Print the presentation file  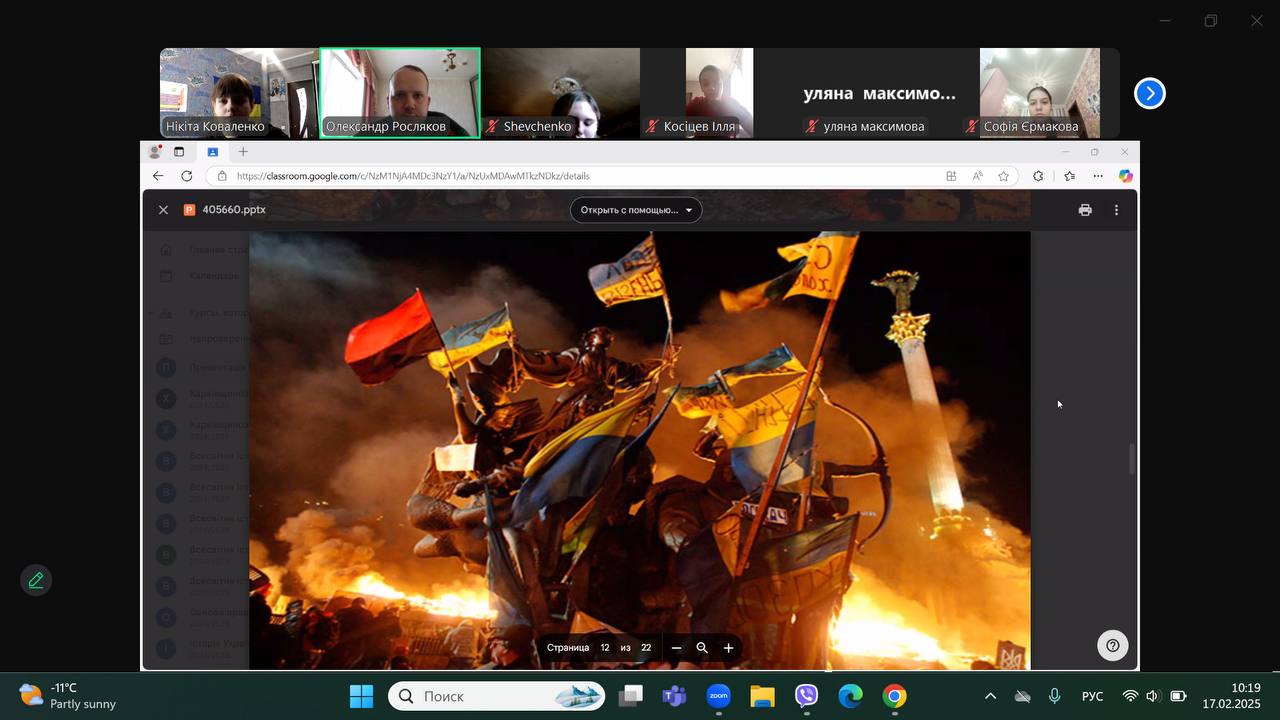1085,210
